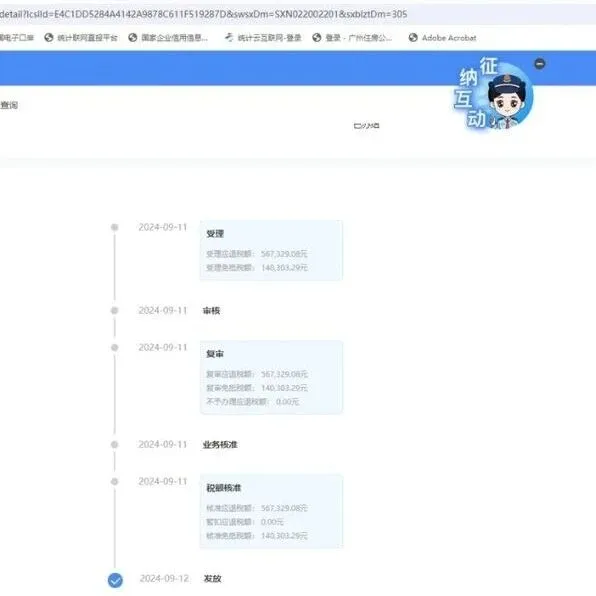Screen dimensions: 596x596
Task: Click globe icon of 国家企业信用信息 bookmark
Action: (132, 38)
